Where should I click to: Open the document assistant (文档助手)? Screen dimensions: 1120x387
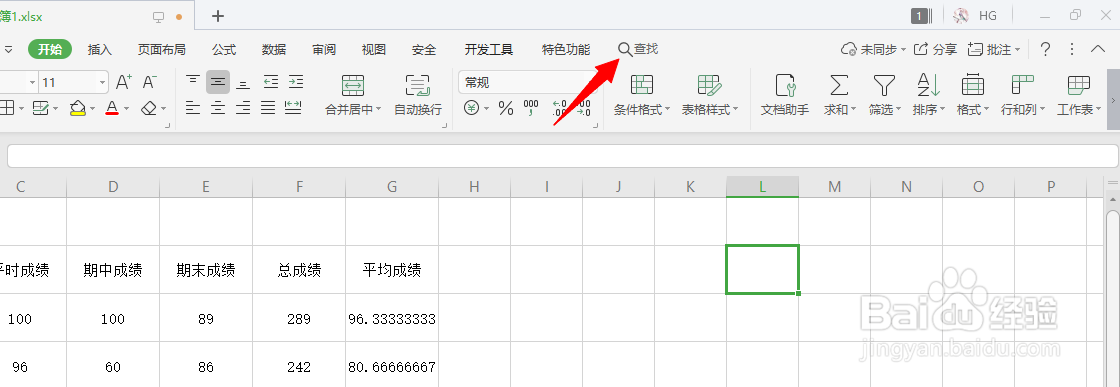pyautogui.click(x=785, y=95)
